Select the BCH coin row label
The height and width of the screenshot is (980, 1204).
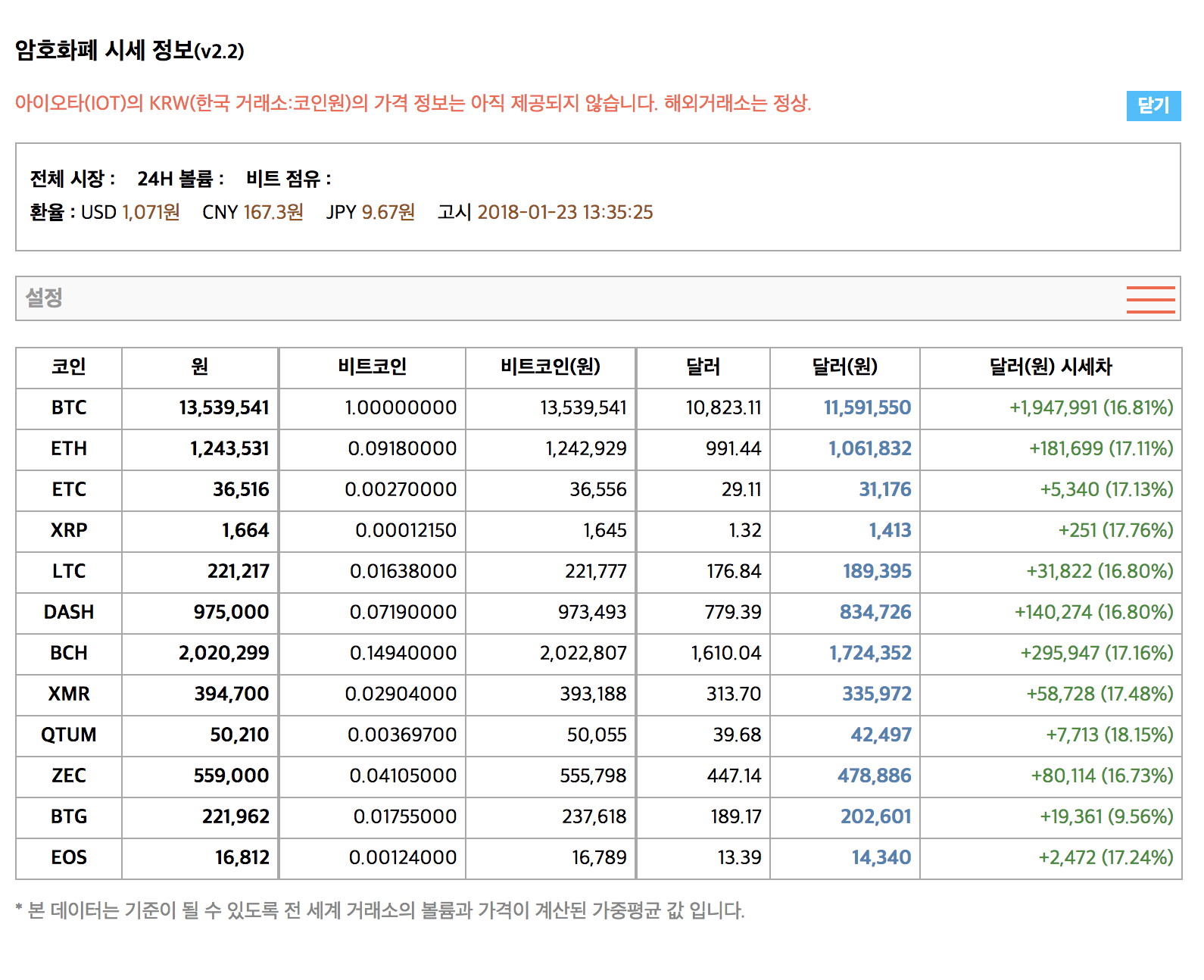coord(69,654)
